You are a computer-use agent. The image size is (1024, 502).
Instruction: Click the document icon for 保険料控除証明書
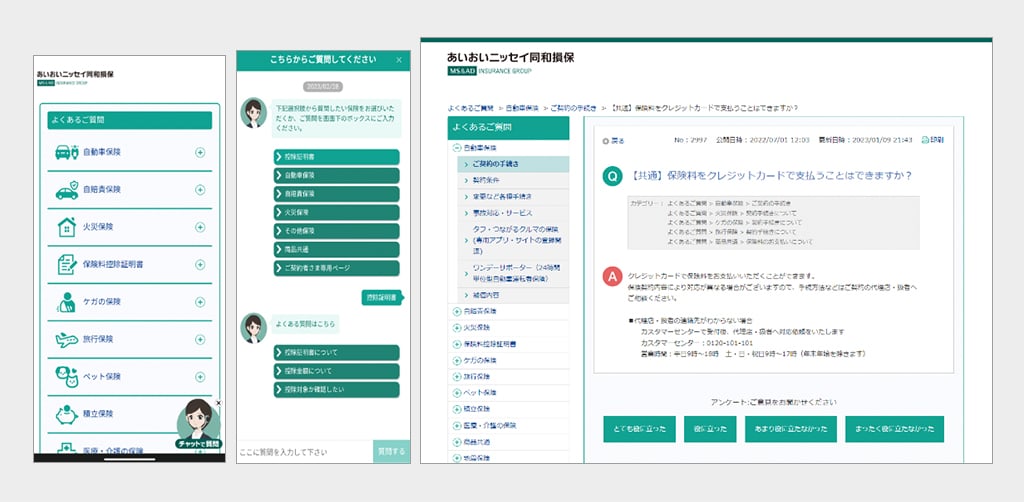pyautogui.click(x=67, y=264)
